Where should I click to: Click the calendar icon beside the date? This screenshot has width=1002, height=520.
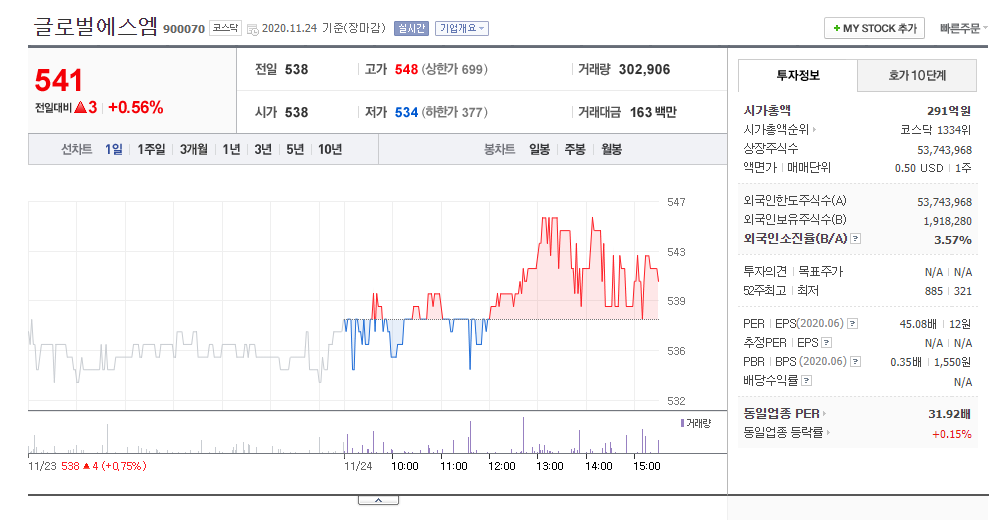(x=252, y=29)
